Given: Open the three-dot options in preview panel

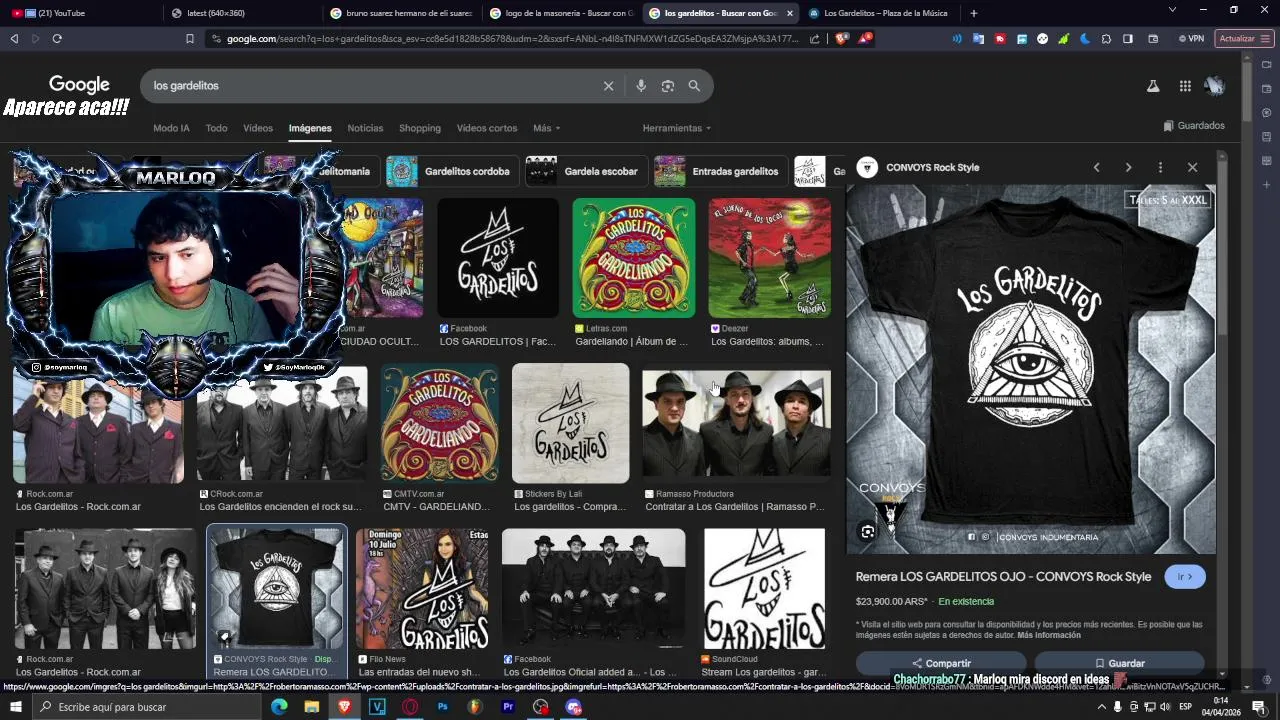Looking at the screenshot, I should point(1160,168).
